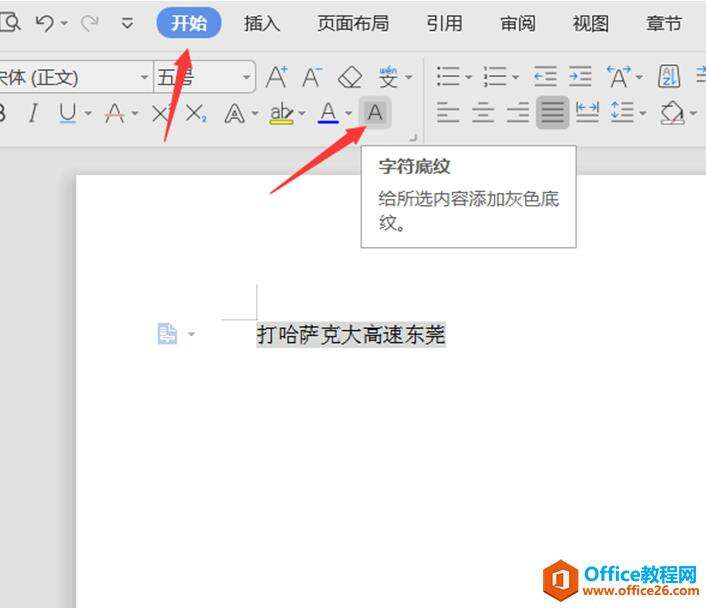
Task: Apply numbered list
Action: pos(495,77)
